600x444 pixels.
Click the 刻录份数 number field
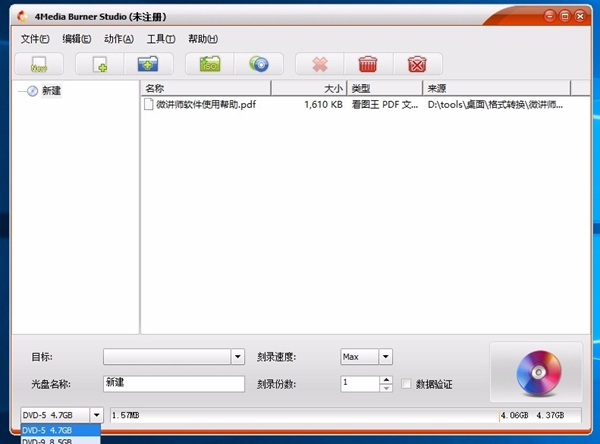pos(360,384)
